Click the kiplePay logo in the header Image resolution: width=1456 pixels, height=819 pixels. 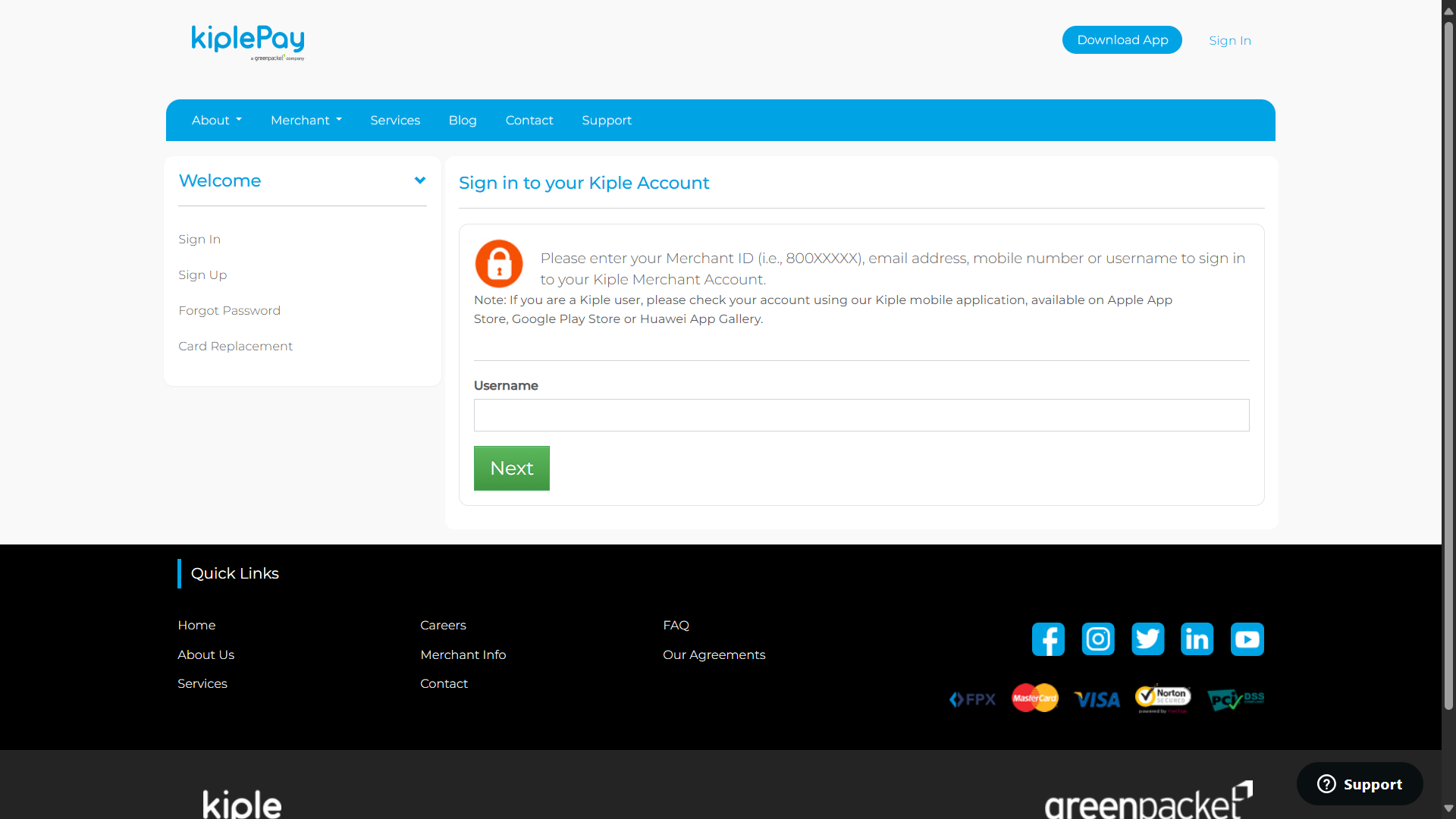(248, 42)
